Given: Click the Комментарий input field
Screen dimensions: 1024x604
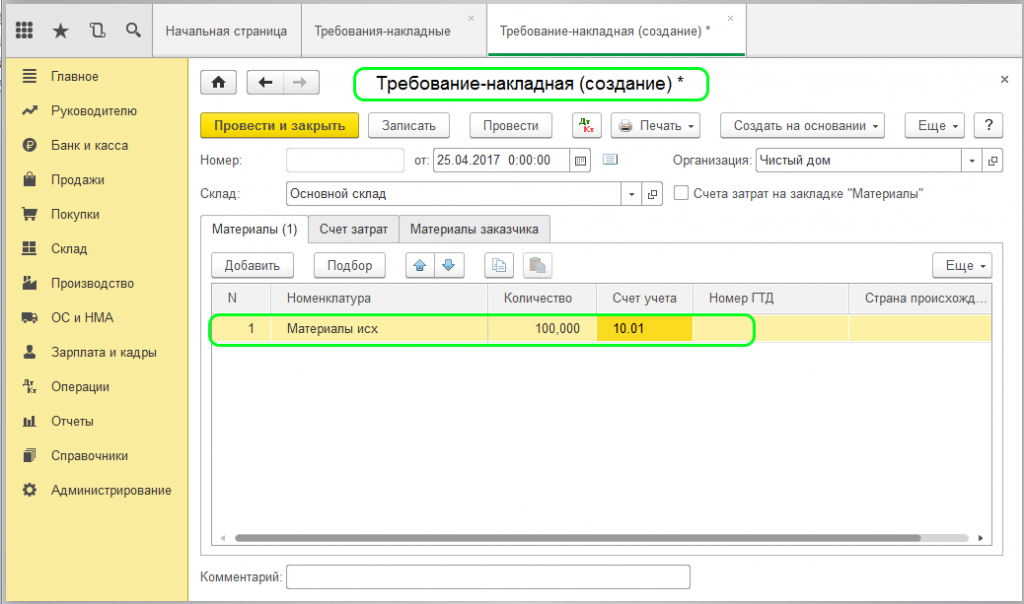Looking at the screenshot, I should (487, 577).
